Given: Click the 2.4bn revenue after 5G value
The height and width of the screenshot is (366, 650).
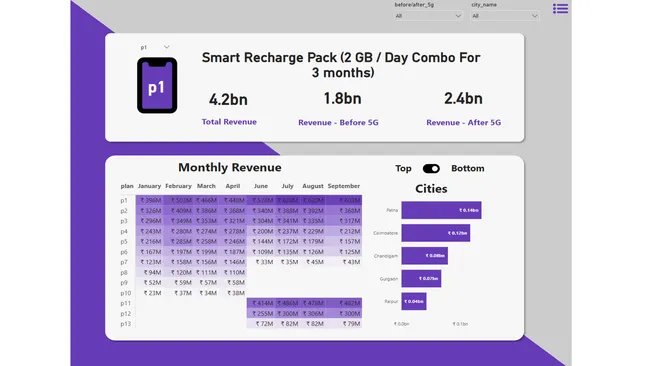Looking at the screenshot, I should [x=463, y=99].
